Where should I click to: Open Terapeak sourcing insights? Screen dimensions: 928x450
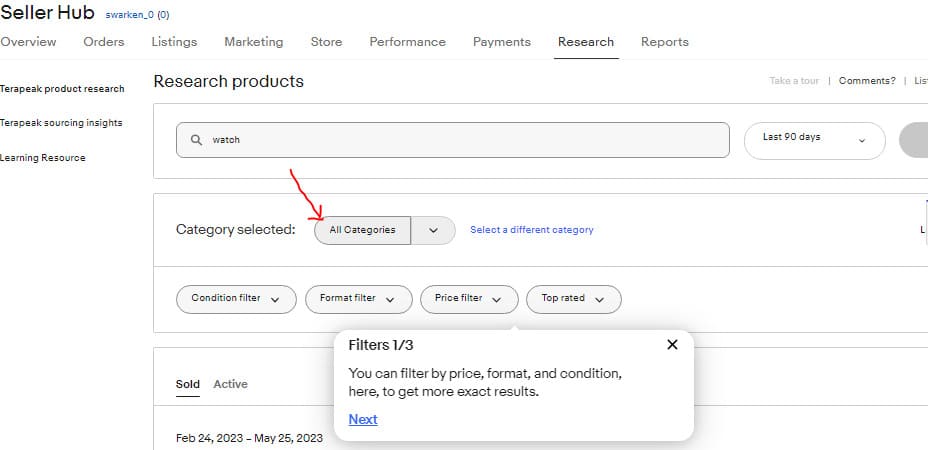(x=61, y=123)
